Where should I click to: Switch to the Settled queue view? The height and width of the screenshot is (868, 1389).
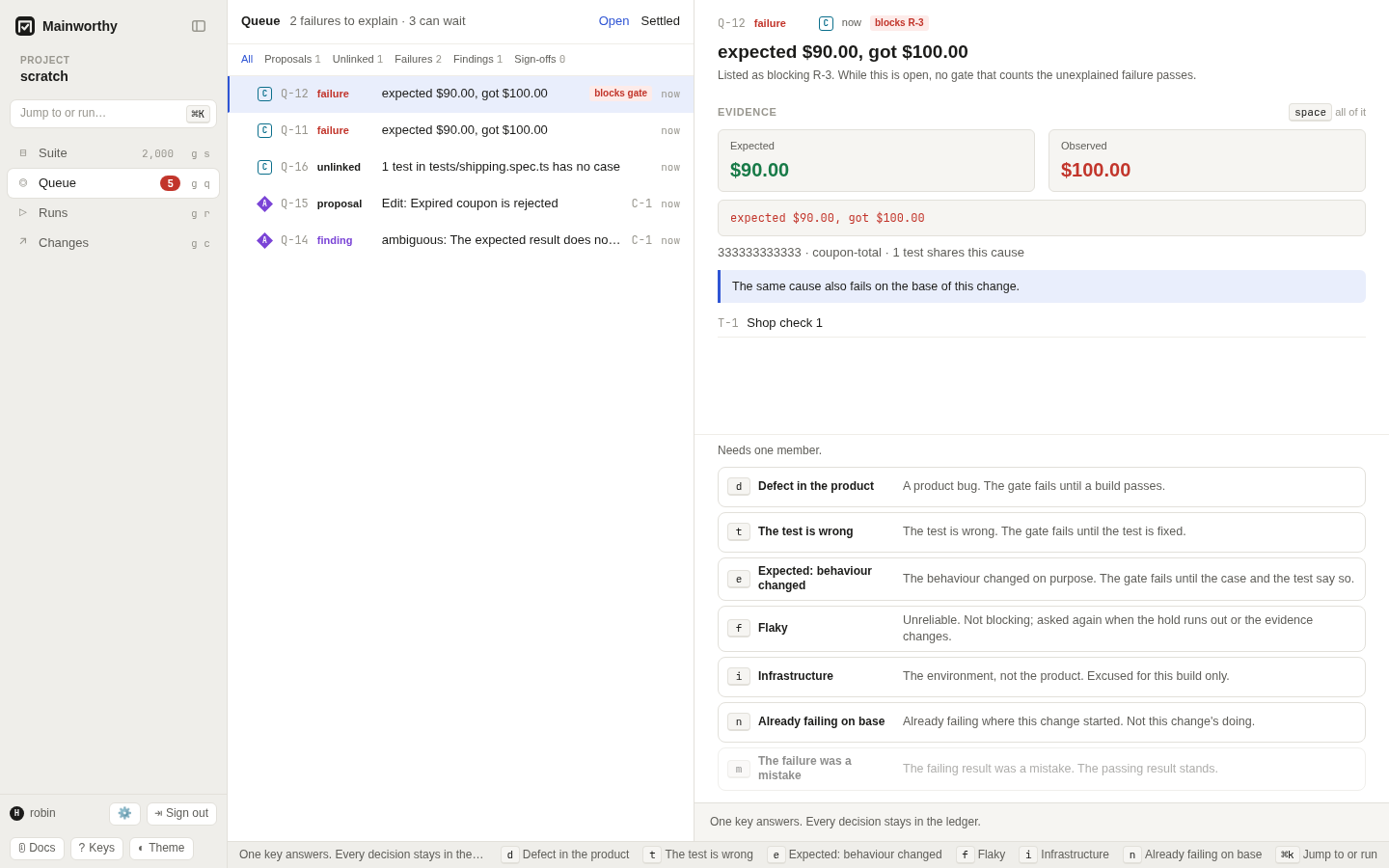(661, 21)
